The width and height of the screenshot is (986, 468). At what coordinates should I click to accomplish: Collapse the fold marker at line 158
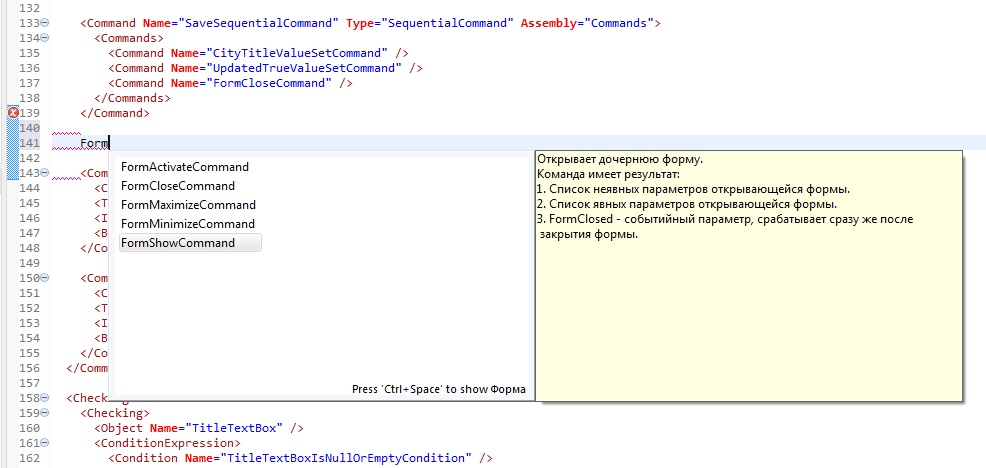[45, 398]
